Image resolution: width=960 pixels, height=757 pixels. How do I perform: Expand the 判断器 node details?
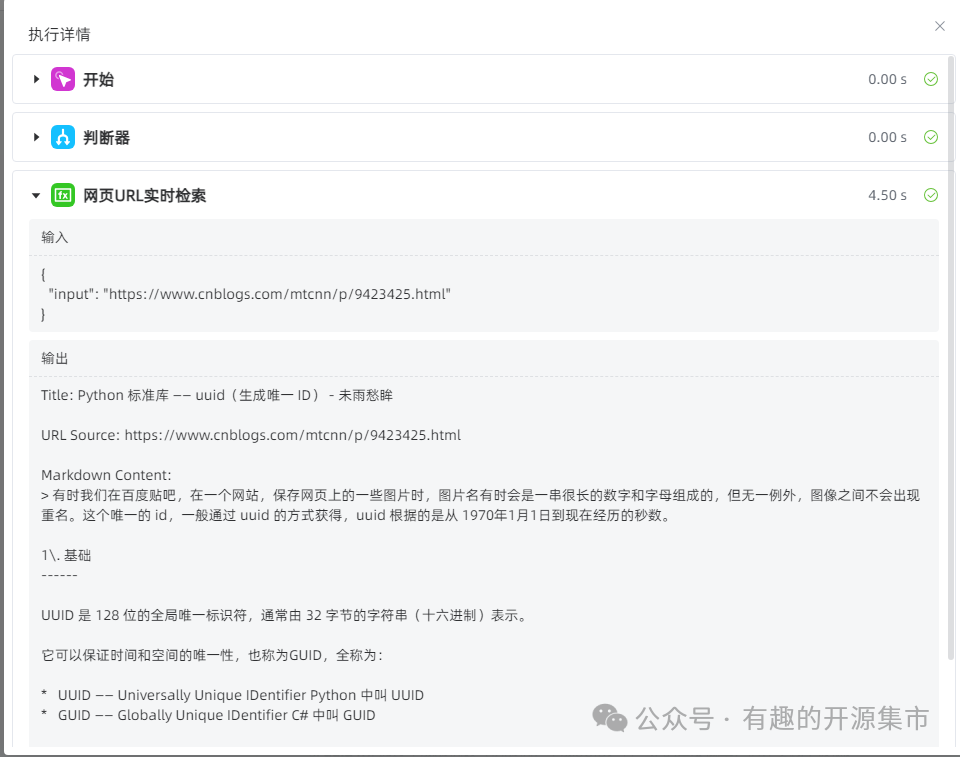37,137
